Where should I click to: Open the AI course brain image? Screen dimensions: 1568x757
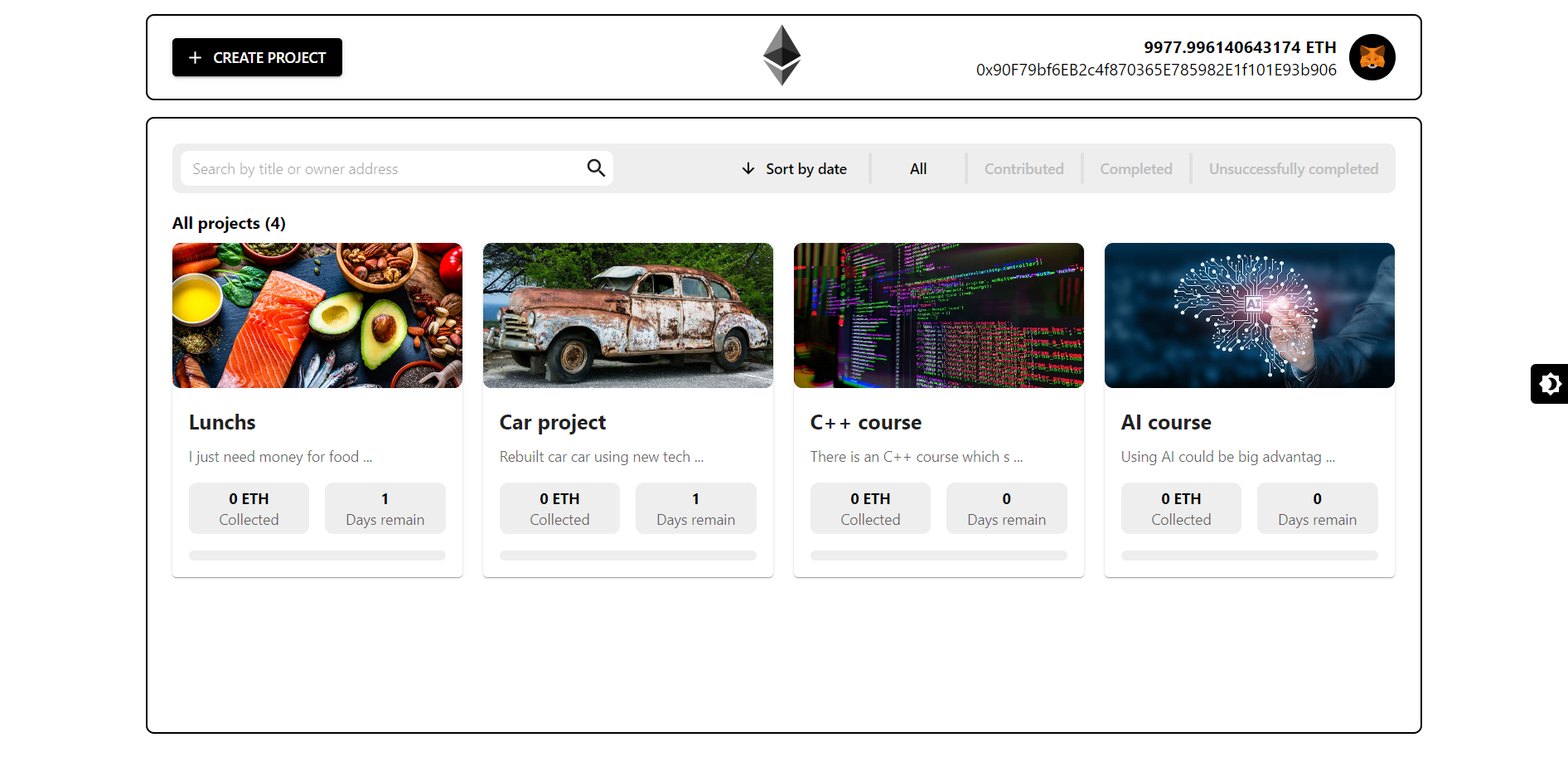[1250, 315]
